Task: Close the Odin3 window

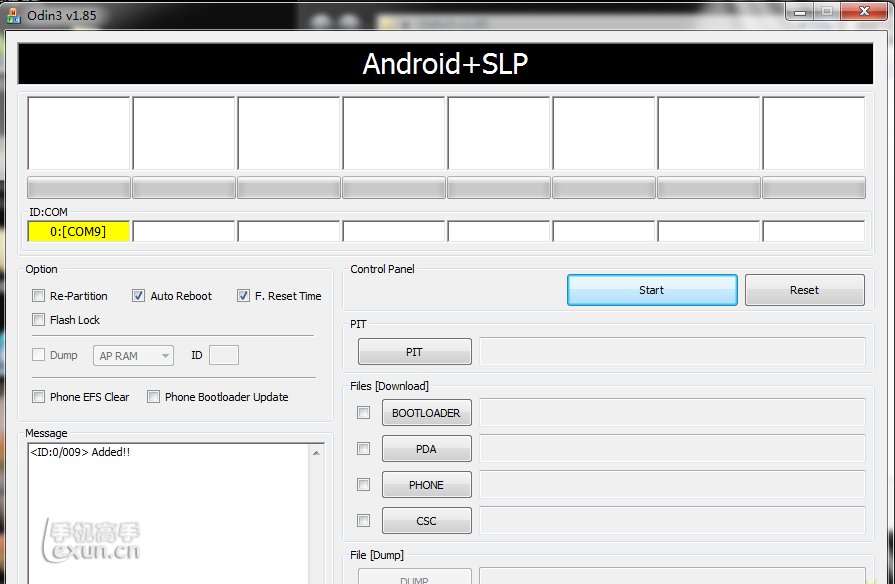Action: tap(864, 11)
